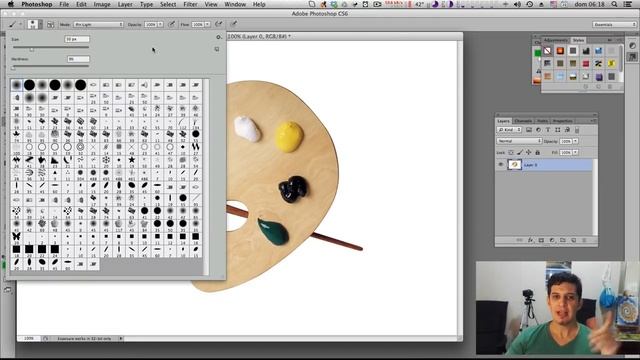The width and height of the screenshot is (640, 360).
Task: Filter for smart objects icon
Action: [567, 130]
